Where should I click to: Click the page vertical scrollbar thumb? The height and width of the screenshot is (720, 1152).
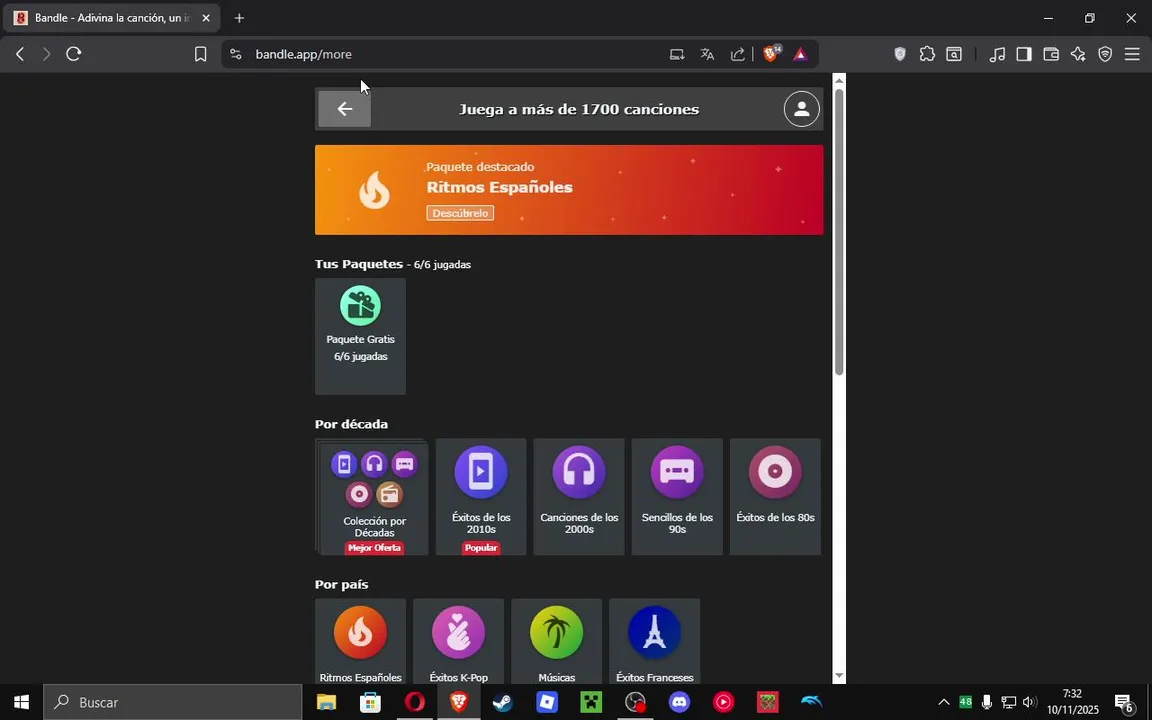[839, 232]
